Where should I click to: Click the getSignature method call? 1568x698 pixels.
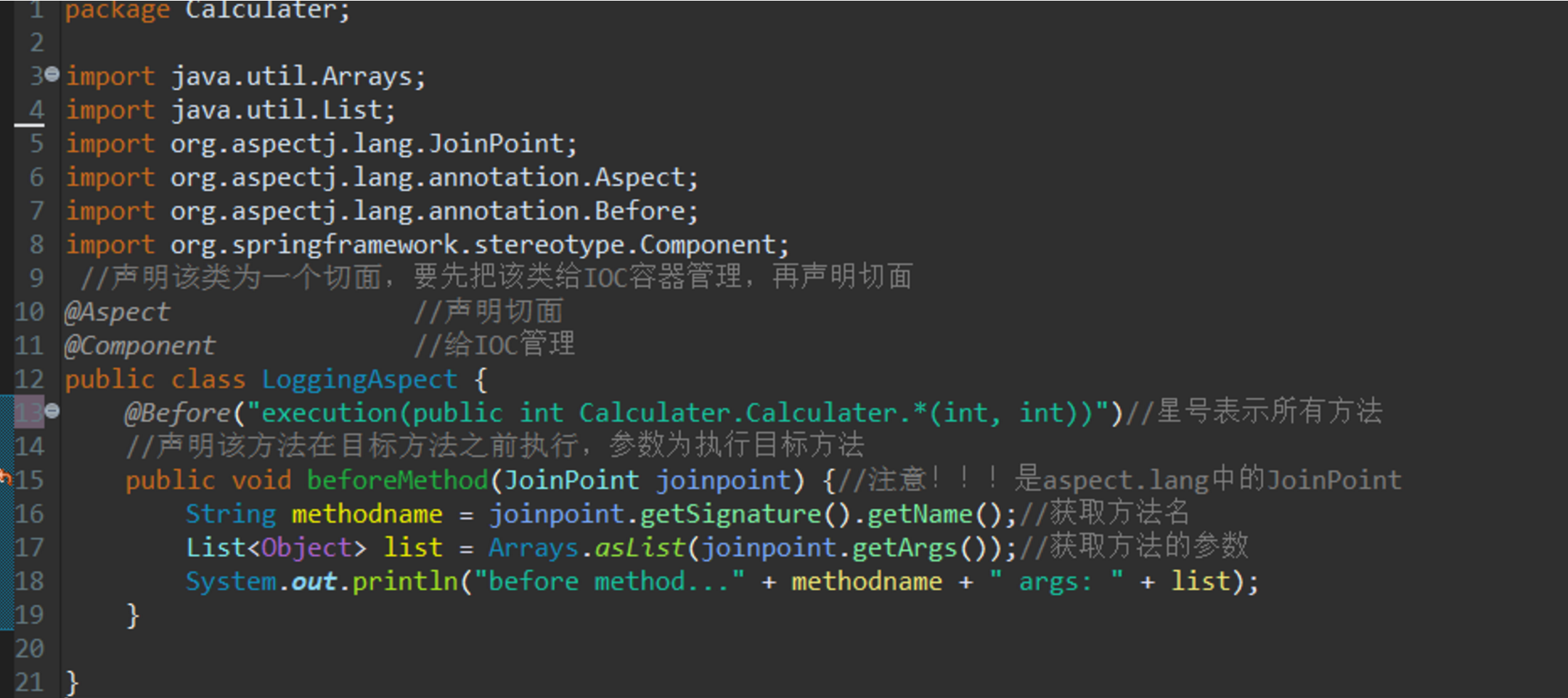coord(730,514)
